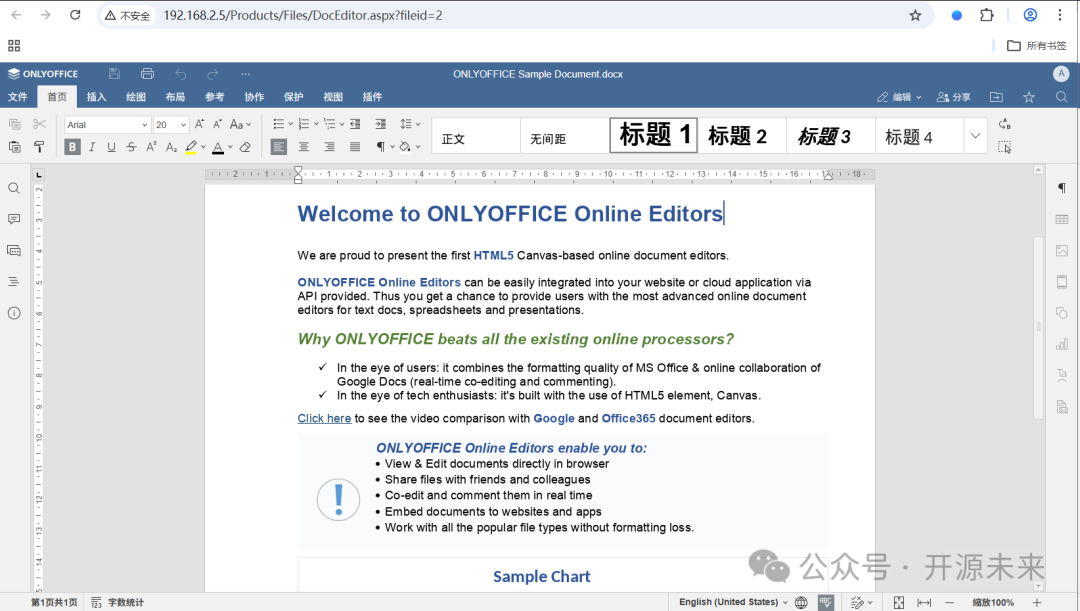
Task: Open the comments icon in the left sidebar
Action: pyautogui.click(x=14, y=218)
